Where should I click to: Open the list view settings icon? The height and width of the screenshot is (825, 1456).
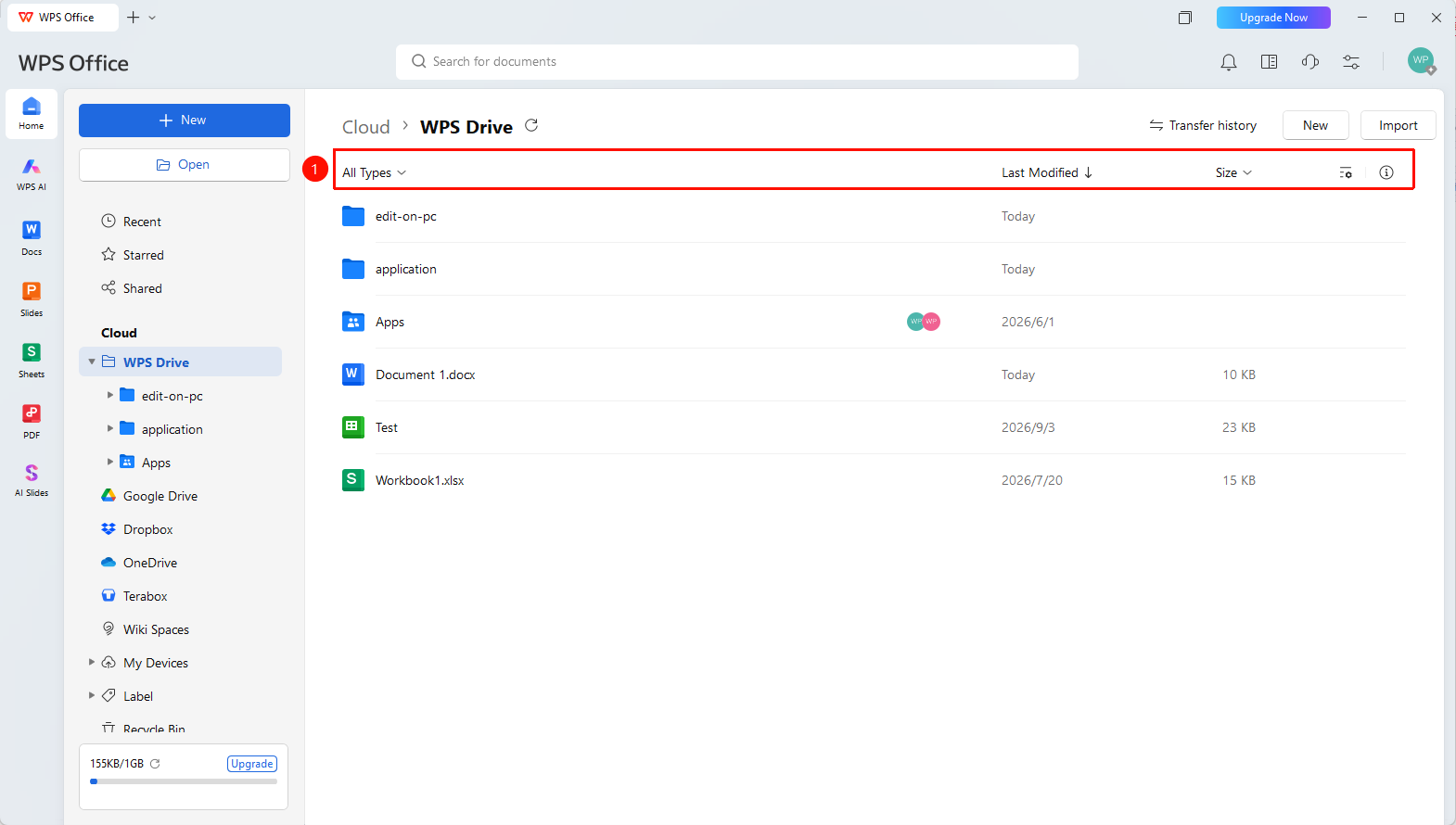(x=1346, y=172)
